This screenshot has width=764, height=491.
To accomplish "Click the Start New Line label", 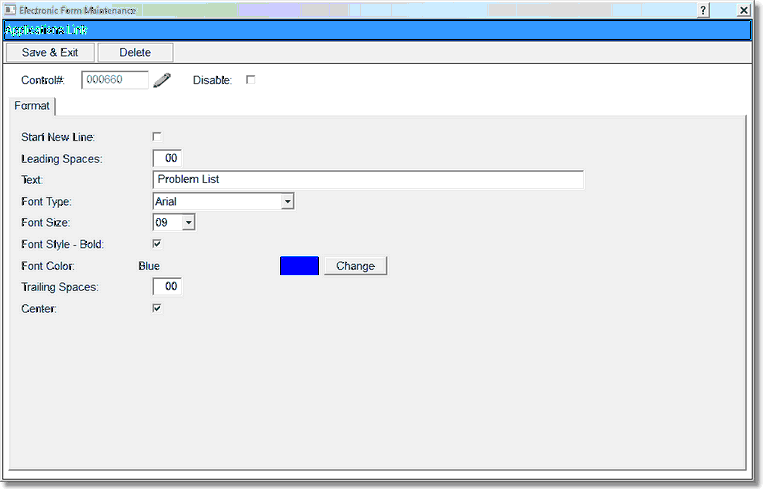I will point(58,137).
